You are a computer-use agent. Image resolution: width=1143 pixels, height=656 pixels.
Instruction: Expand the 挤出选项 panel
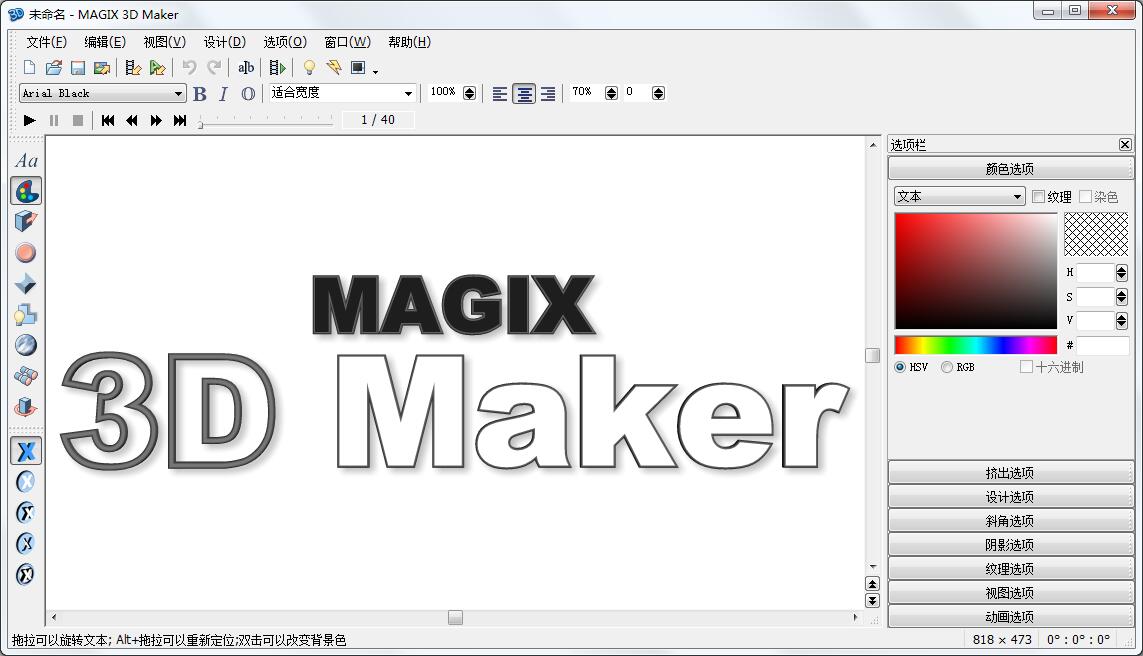coord(1010,472)
